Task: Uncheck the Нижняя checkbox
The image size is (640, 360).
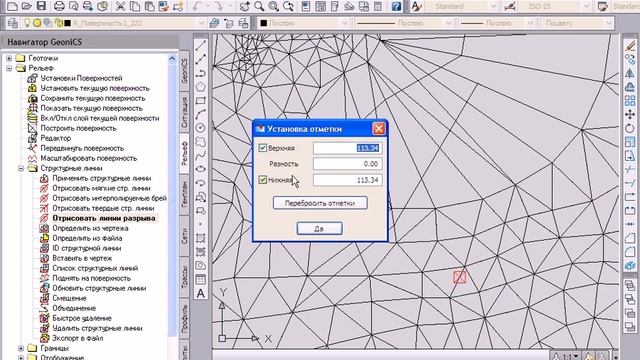Action: (x=262, y=180)
